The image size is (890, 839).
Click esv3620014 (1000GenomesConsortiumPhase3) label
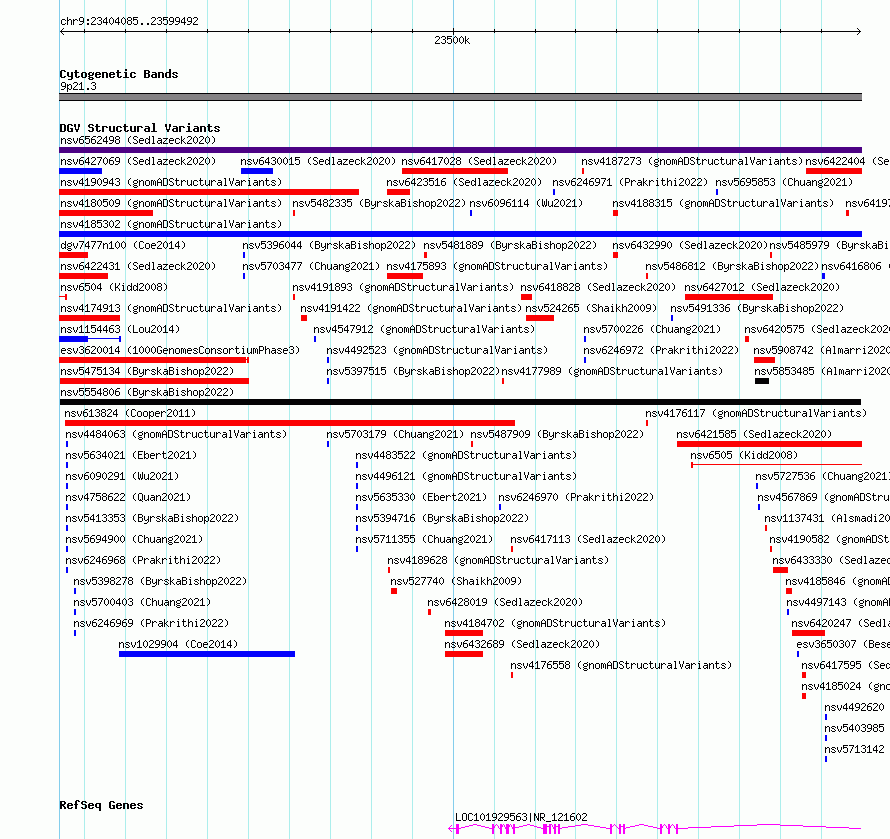coord(180,350)
